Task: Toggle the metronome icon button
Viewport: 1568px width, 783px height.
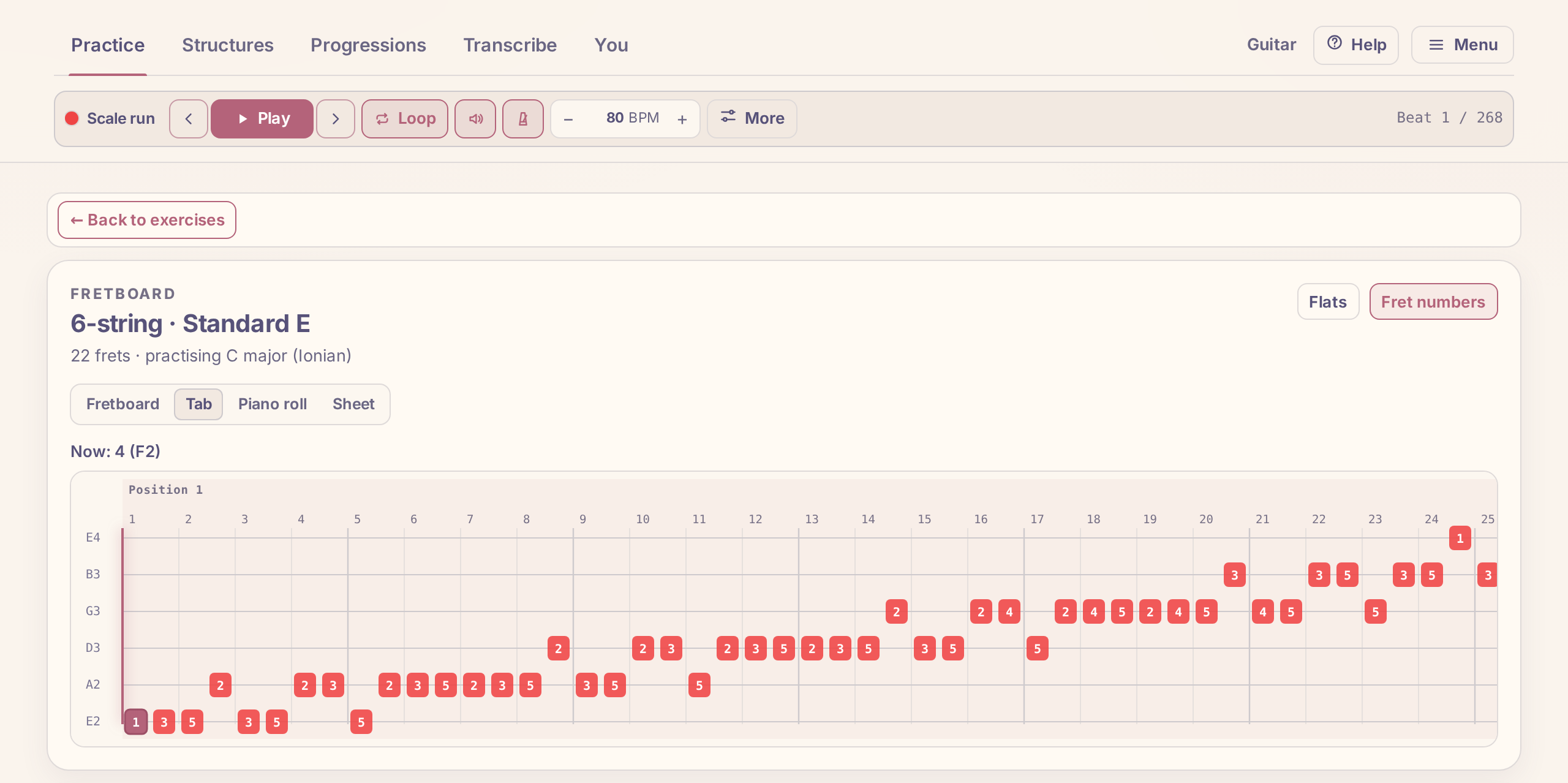Action: [523, 119]
